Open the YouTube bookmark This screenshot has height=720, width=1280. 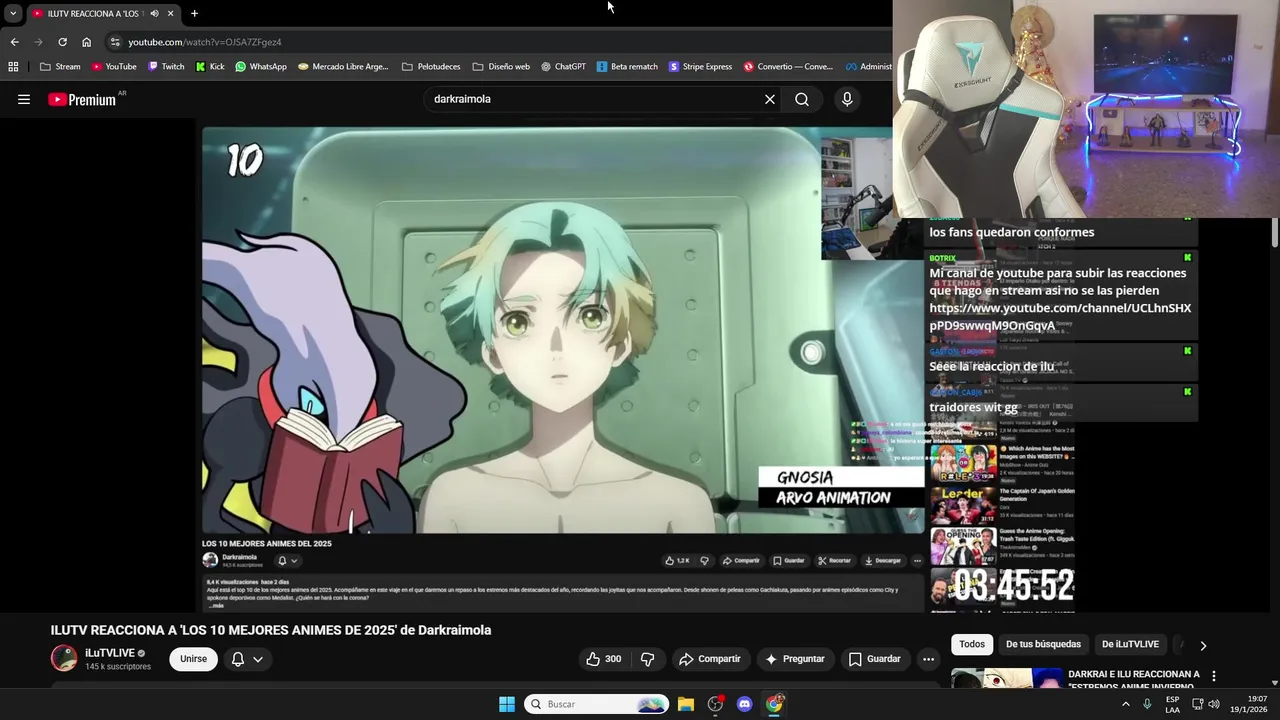tap(113, 67)
